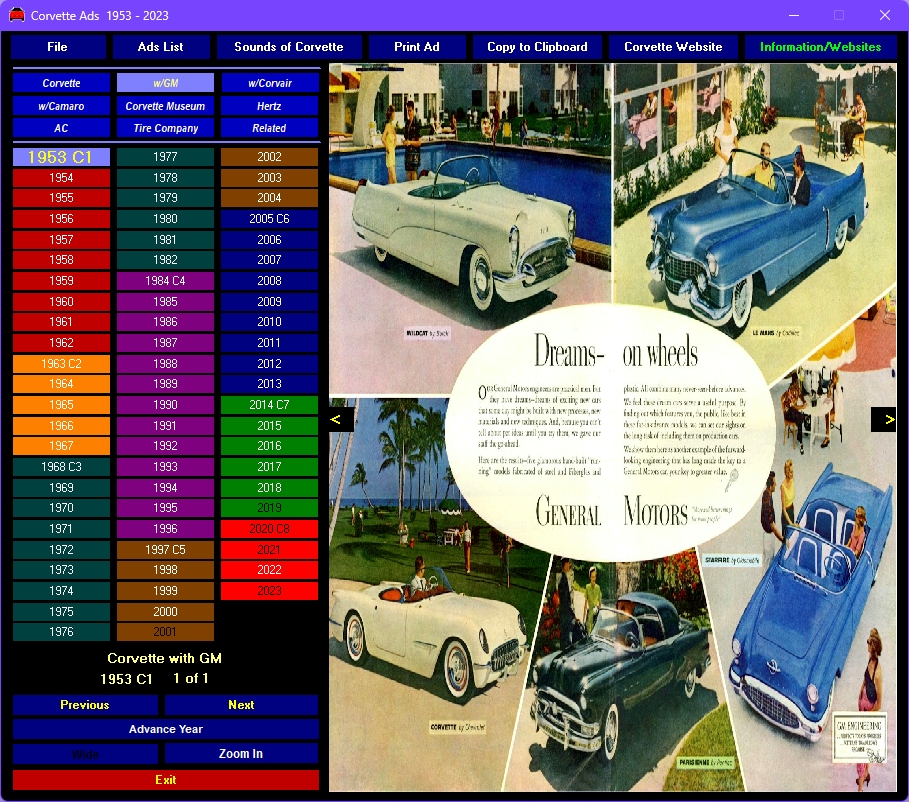This screenshot has height=802, width=909.
Task: Click the red Exit button
Action: (x=166, y=780)
